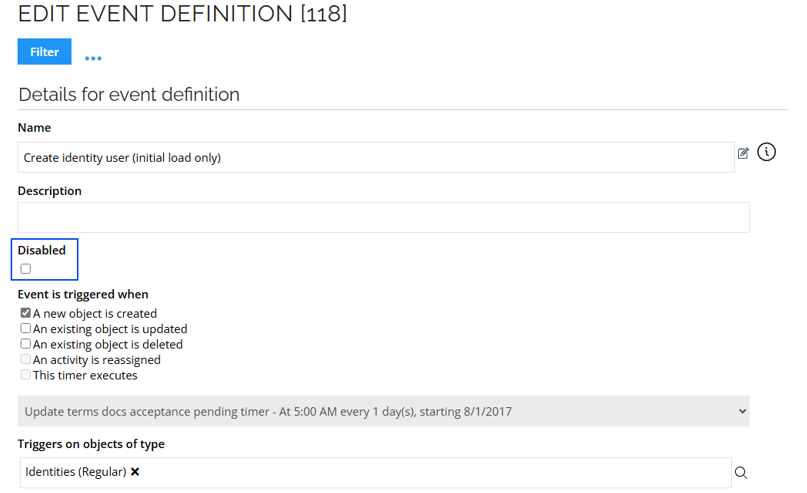Click into the Name text field
Screen dimensions: 807x493
point(375,158)
